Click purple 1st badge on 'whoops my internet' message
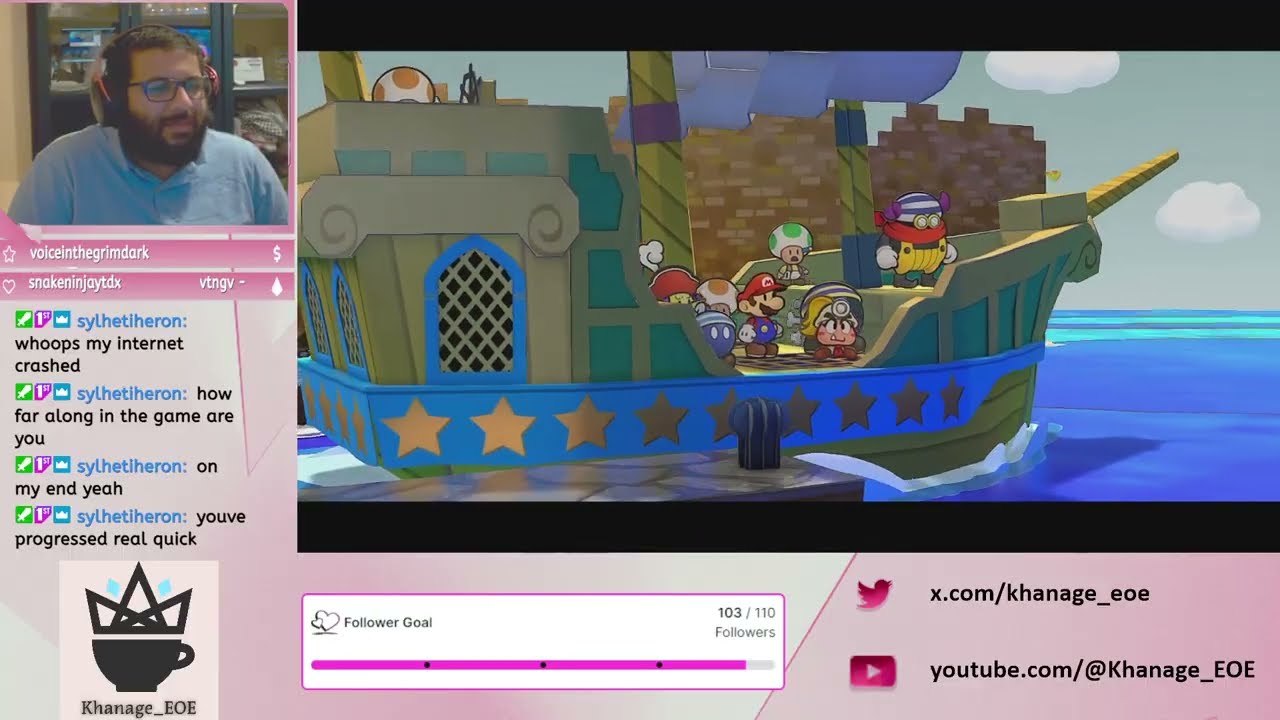1280x720 pixels. coord(42,321)
